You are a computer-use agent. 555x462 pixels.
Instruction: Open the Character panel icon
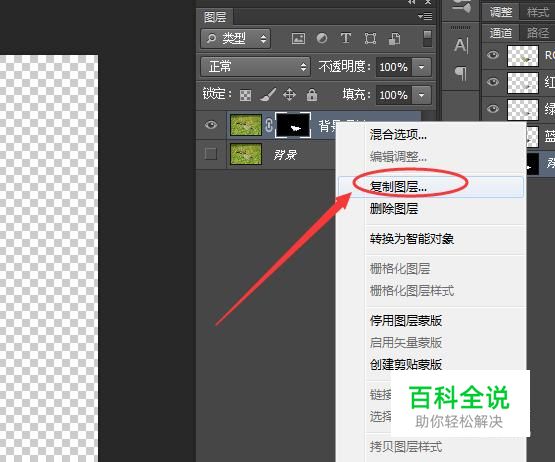[461, 45]
